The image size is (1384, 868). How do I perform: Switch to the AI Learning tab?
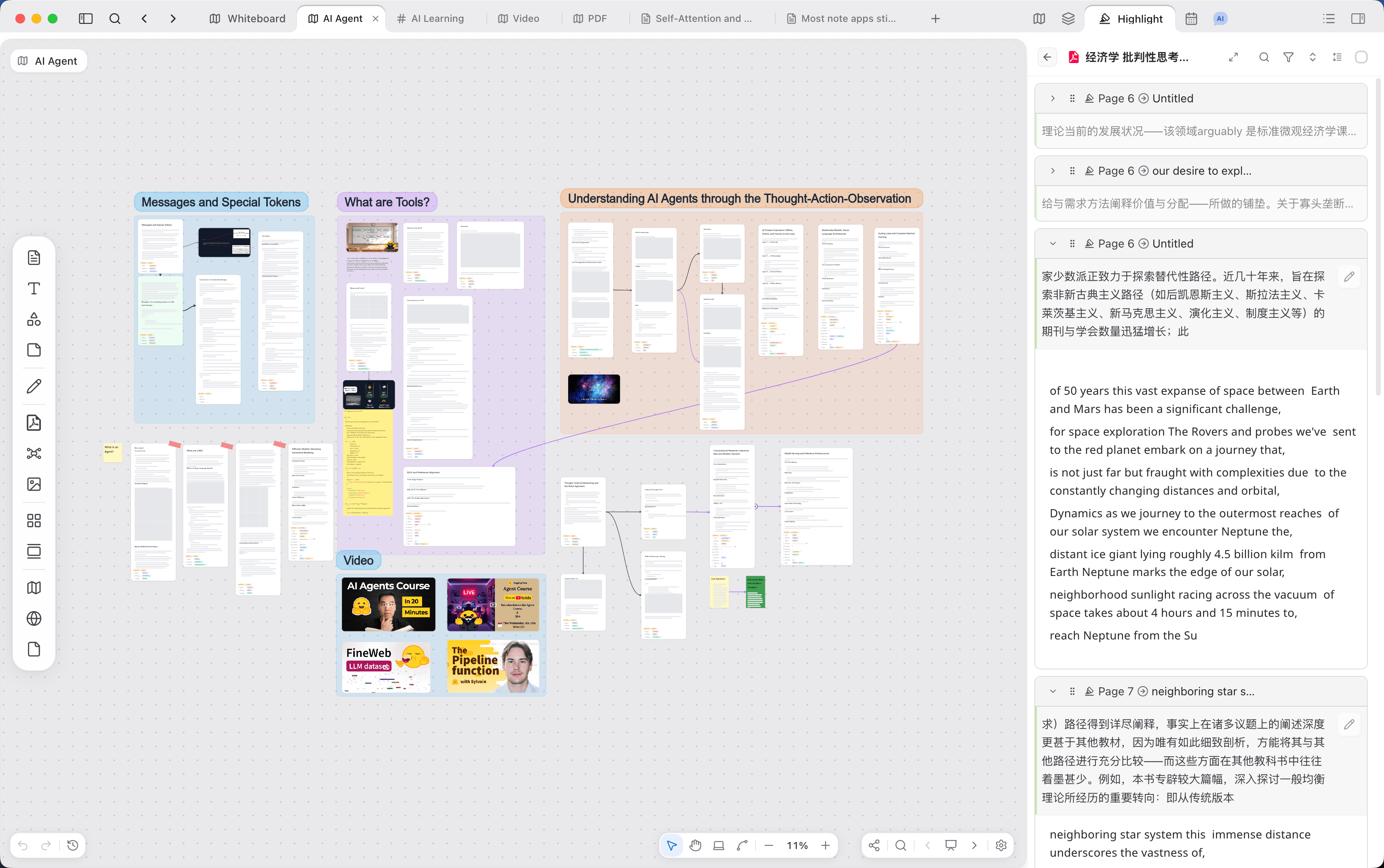(430, 18)
